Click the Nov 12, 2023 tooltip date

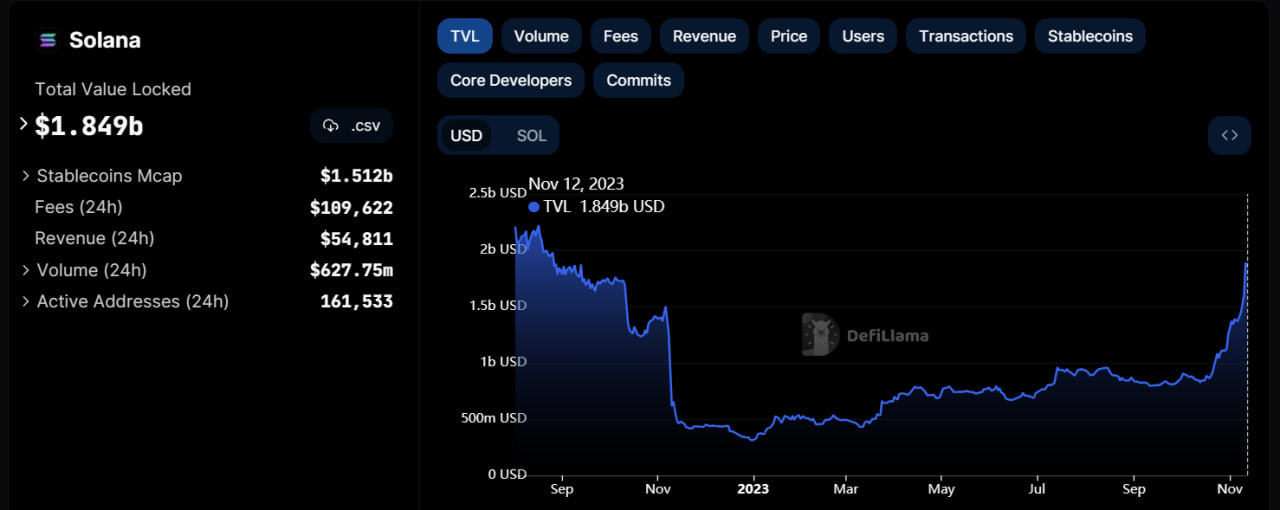[576, 184]
